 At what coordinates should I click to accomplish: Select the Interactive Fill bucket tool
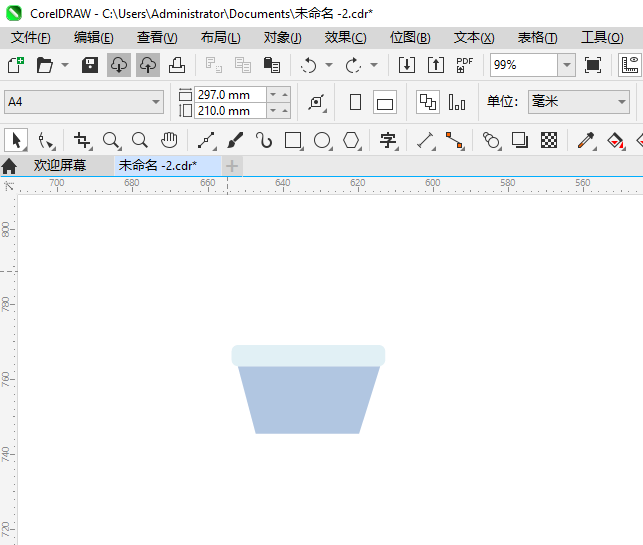tap(616, 141)
